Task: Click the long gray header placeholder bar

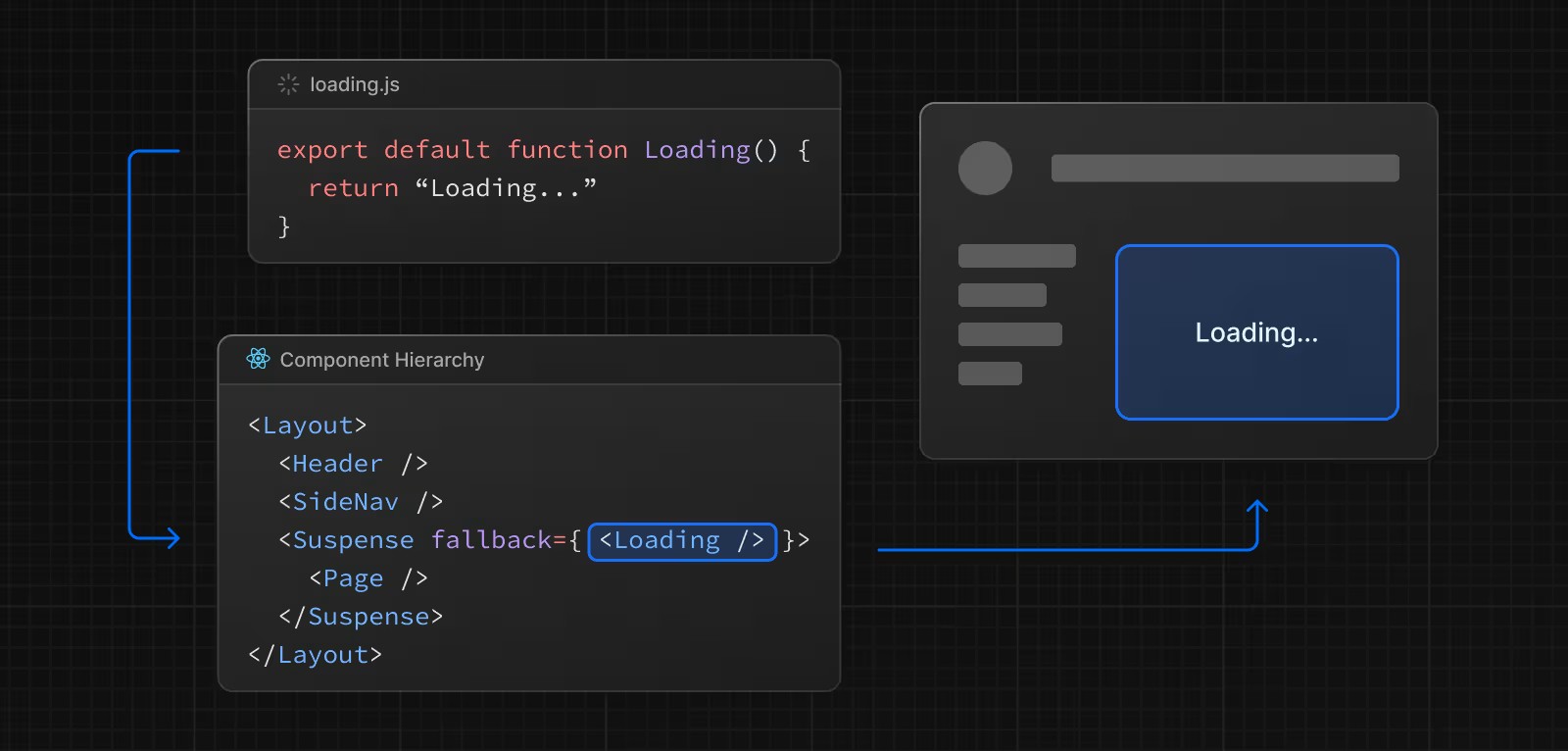Action: point(1224,168)
